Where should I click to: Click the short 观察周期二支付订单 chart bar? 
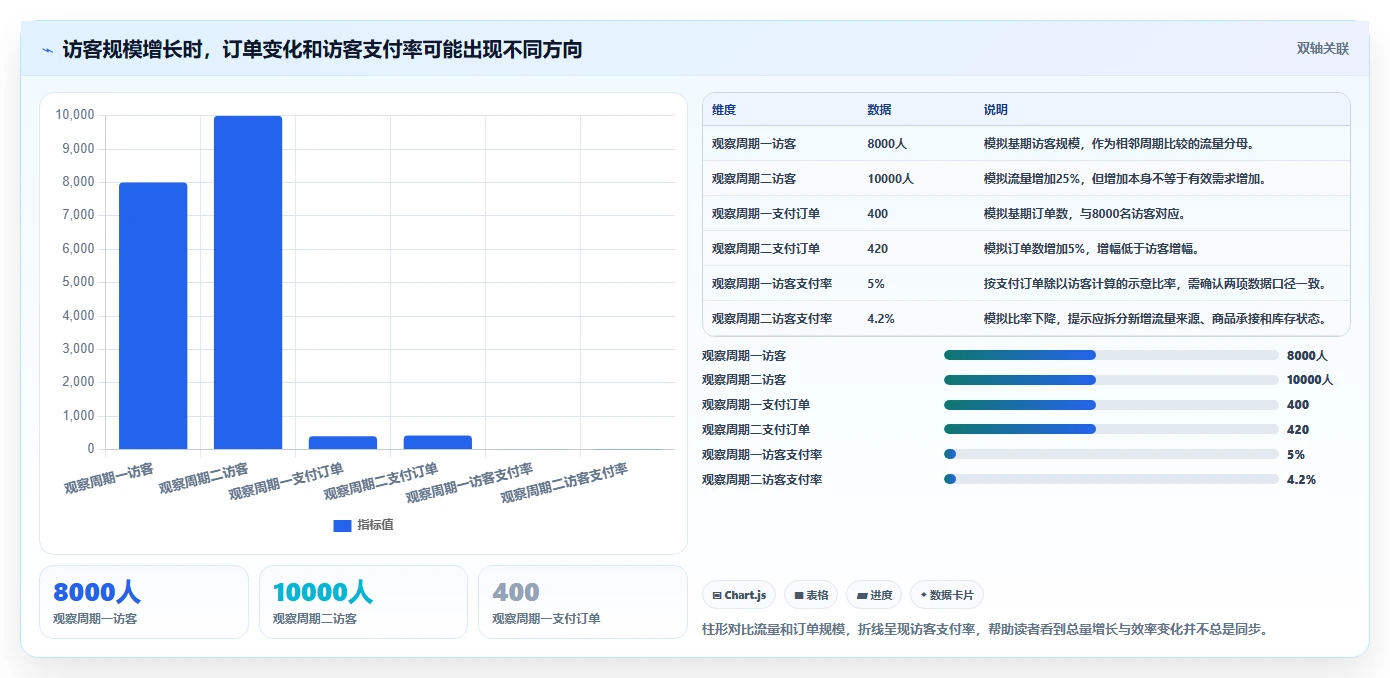(438, 442)
